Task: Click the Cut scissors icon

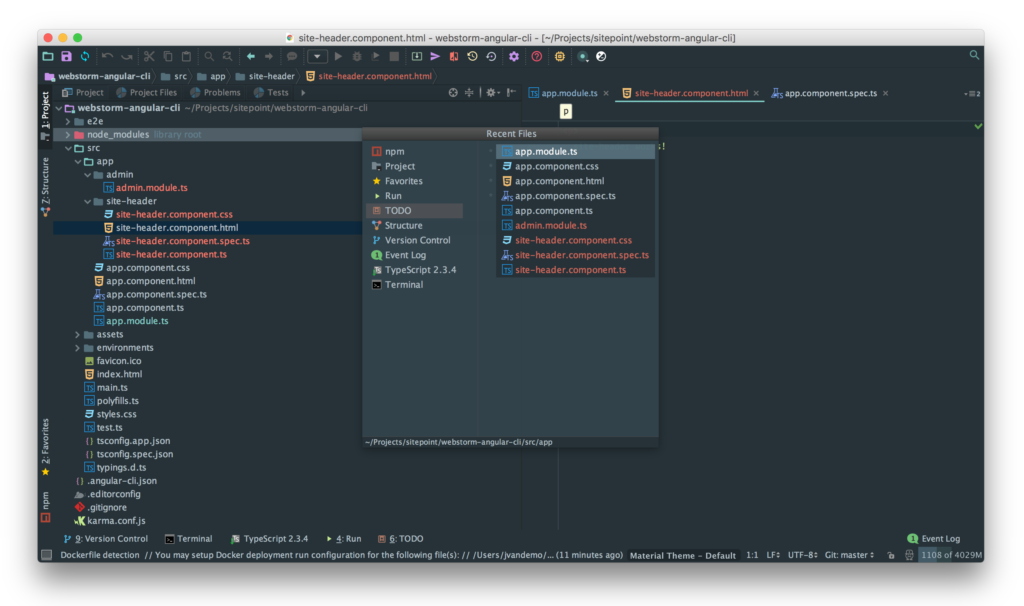Action: tap(149, 57)
